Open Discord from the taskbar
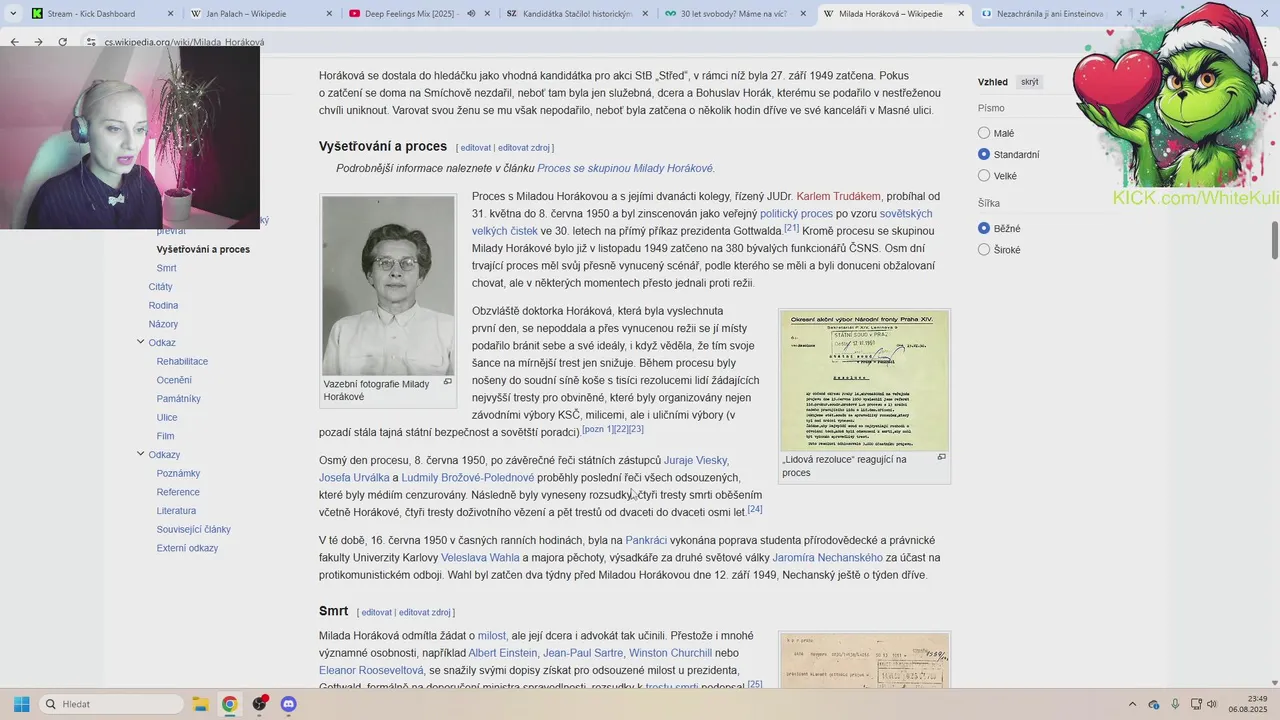 click(x=289, y=704)
